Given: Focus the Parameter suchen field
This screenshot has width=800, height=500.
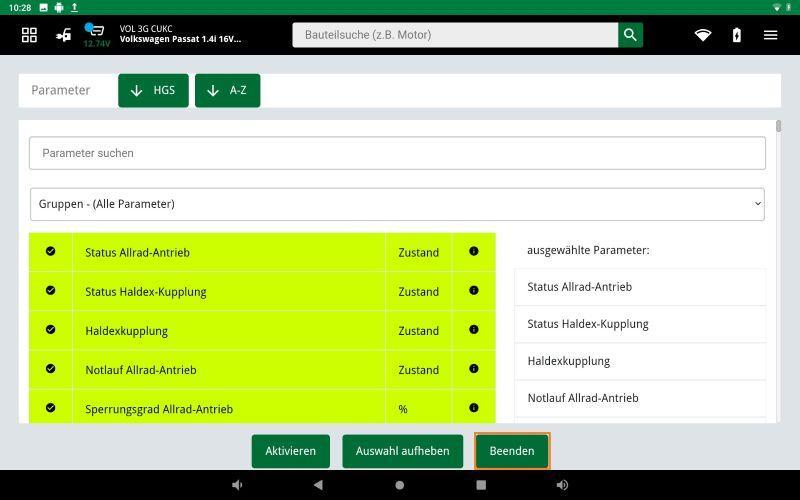Looking at the screenshot, I should coord(397,153).
